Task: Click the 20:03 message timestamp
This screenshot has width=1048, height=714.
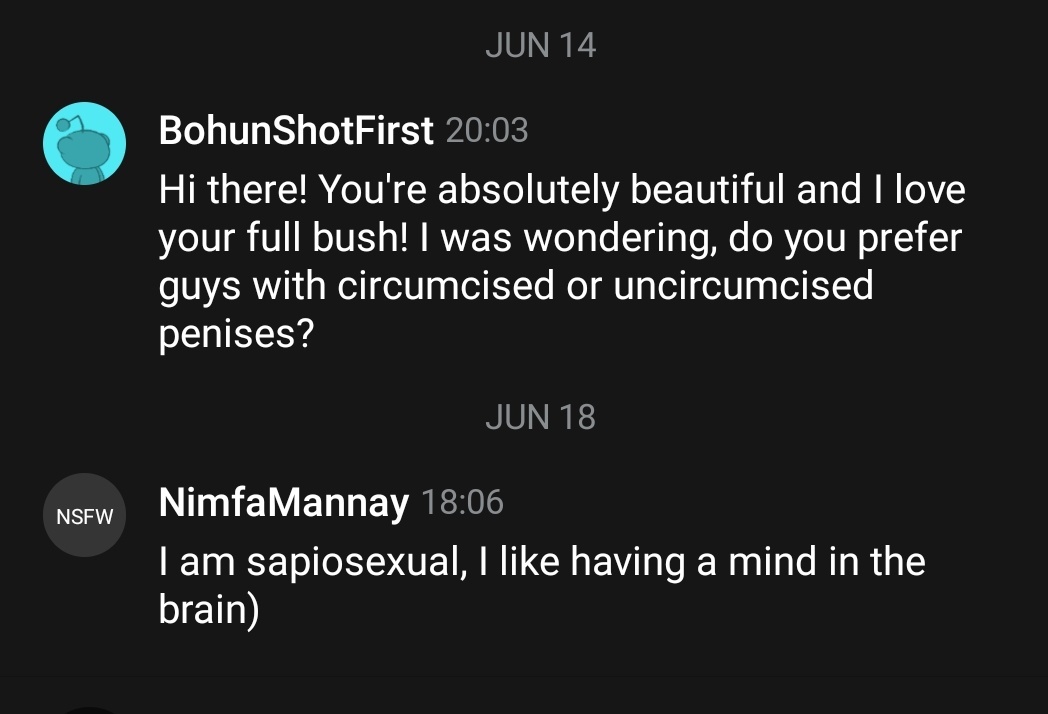Action: pos(486,130)
